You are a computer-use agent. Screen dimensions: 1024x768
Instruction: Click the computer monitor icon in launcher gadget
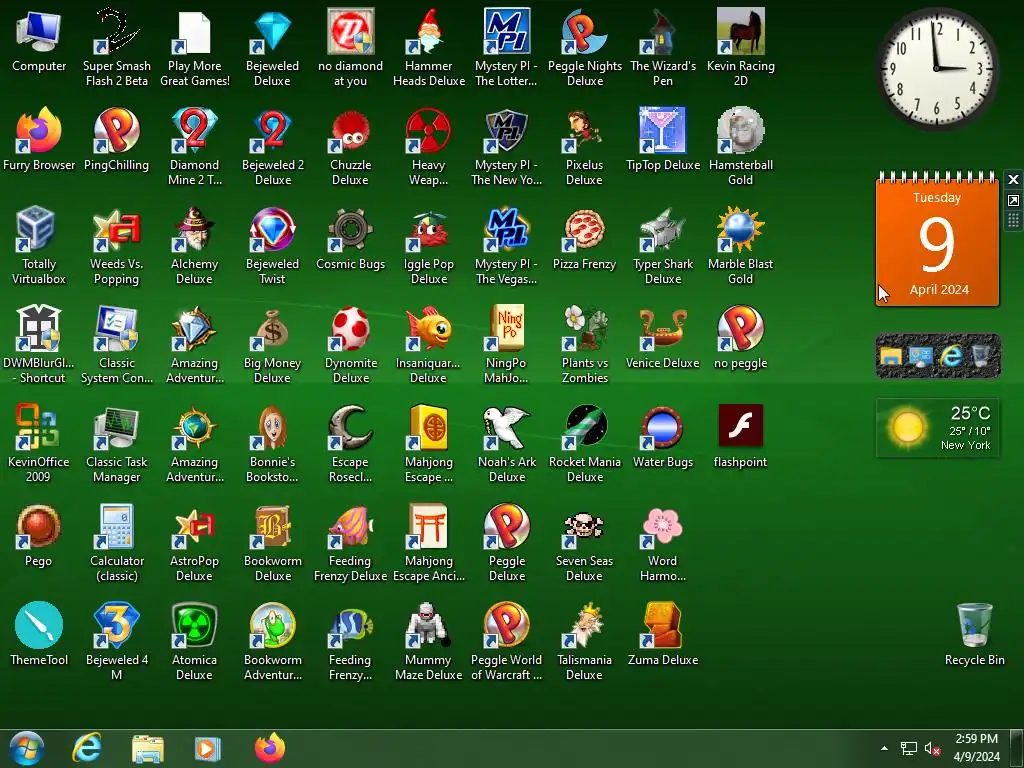921,357
